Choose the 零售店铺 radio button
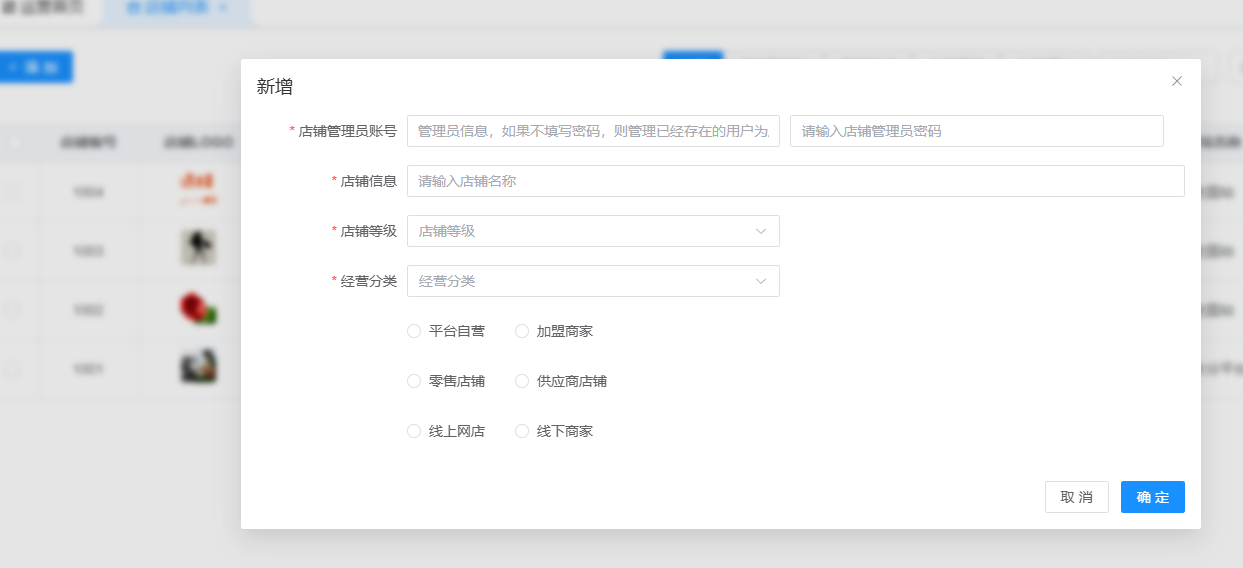The height and width of the screenshot is (568, 1243). tap(414, 381)
